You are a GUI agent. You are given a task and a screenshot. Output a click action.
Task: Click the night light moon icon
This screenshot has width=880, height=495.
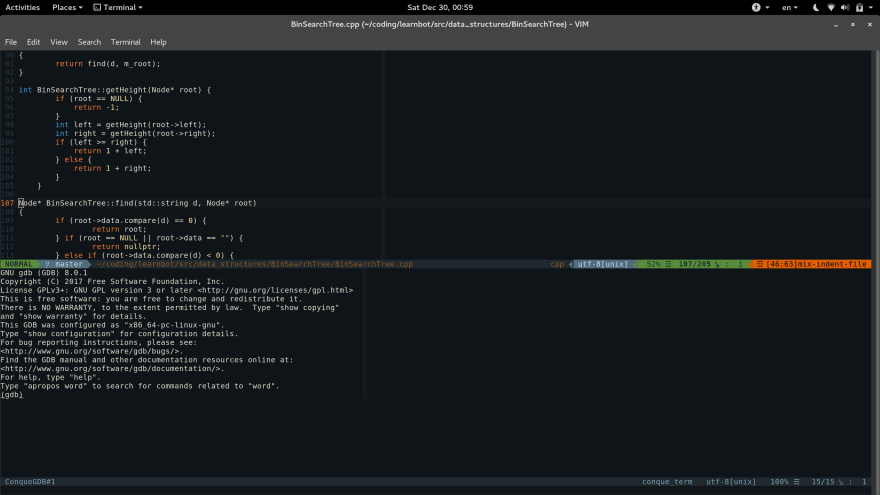[x=816, y=7]
